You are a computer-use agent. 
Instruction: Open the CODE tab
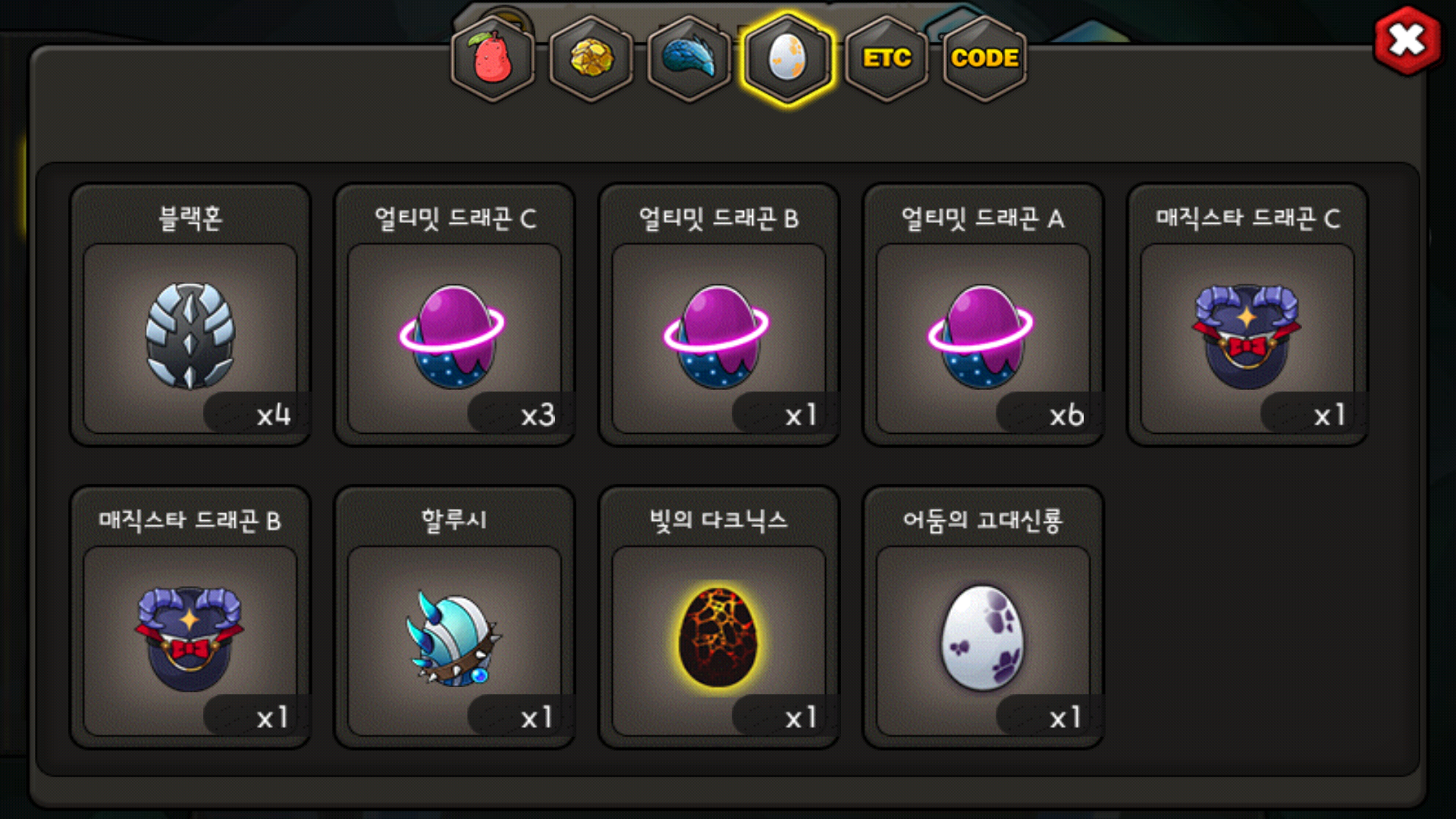click(984, 58)
